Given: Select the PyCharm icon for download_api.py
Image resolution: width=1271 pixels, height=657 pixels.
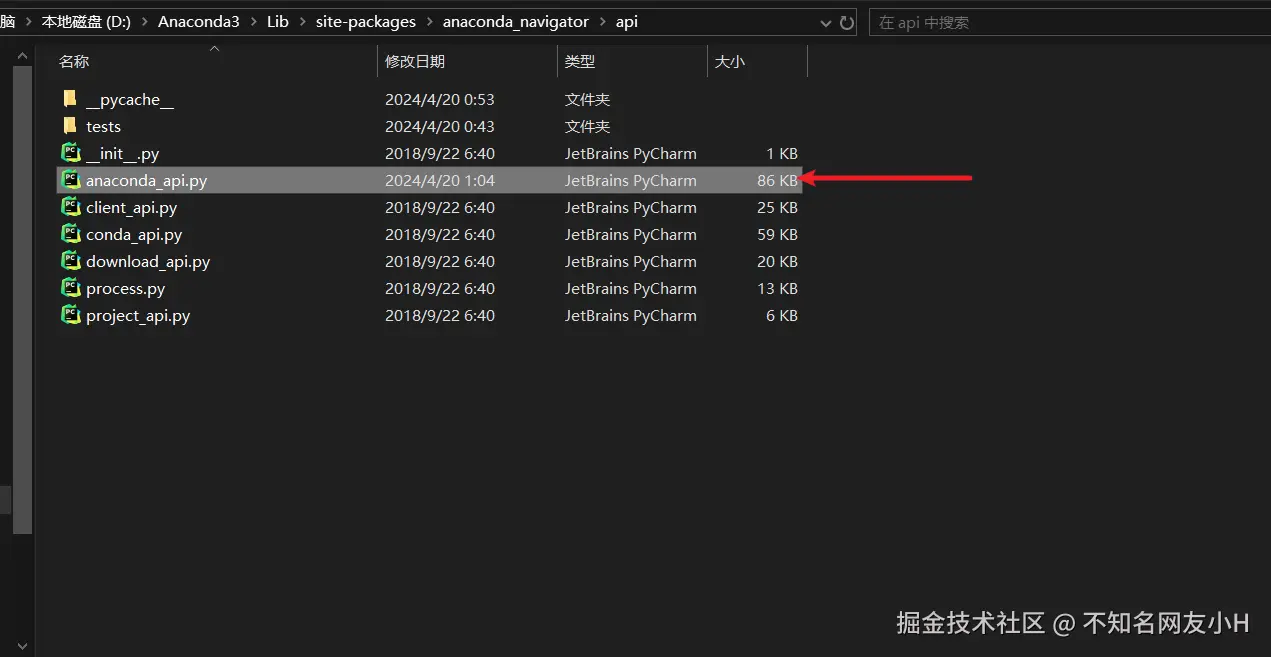Looking at the screenshot, I should pos(70,261).
